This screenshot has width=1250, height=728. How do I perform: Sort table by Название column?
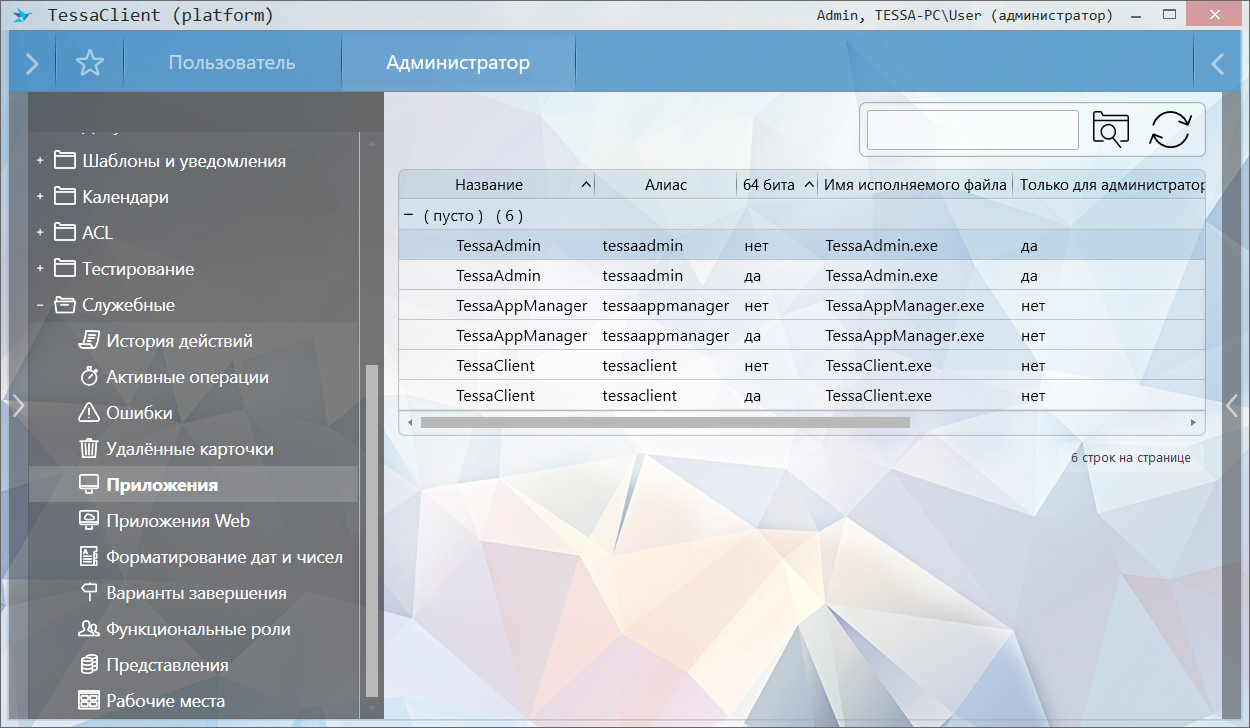click(489, 185)
